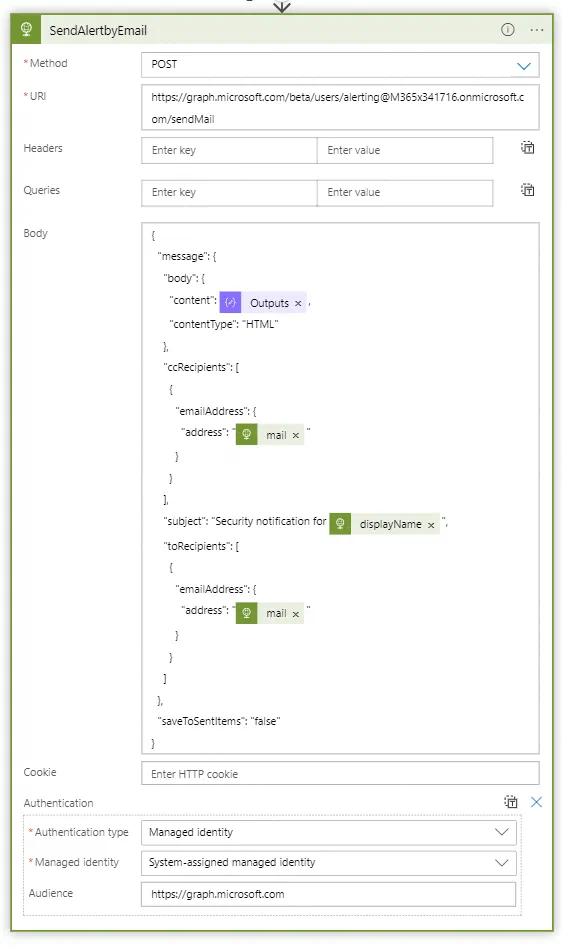The image size is (562, 949).
Task: Remove the mail token under ccRecipients
Action: pyautogui.click(x=295, y=435)
